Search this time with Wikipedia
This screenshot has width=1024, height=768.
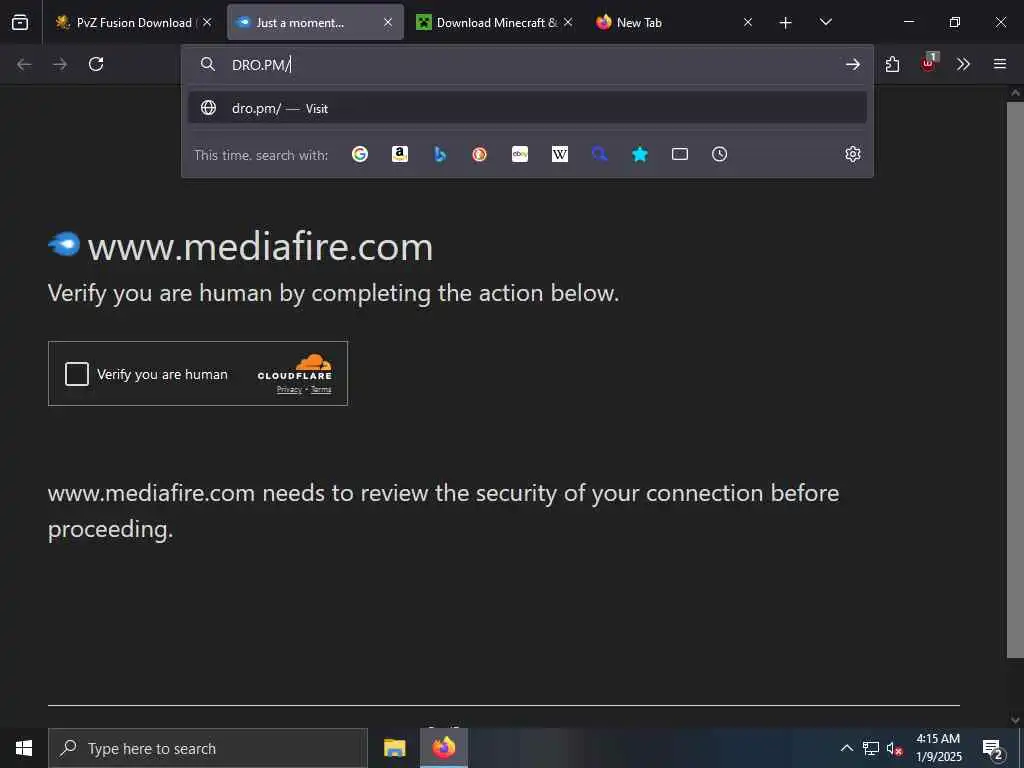[560, 154]
